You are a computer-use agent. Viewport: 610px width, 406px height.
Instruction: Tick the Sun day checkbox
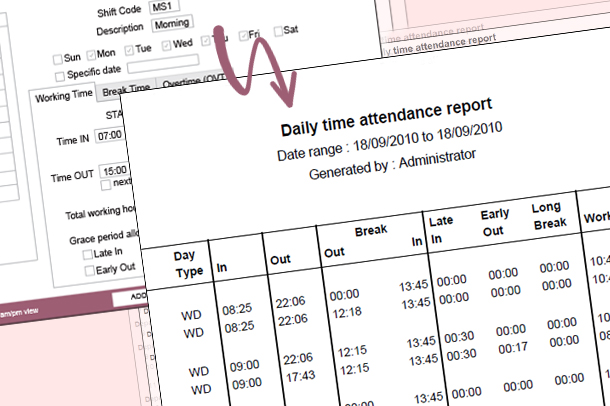57,59
